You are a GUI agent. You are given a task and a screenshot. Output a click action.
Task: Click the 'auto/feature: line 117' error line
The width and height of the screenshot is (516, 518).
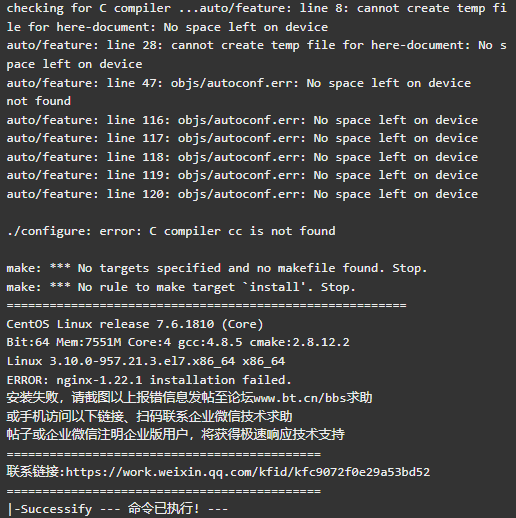242,138
